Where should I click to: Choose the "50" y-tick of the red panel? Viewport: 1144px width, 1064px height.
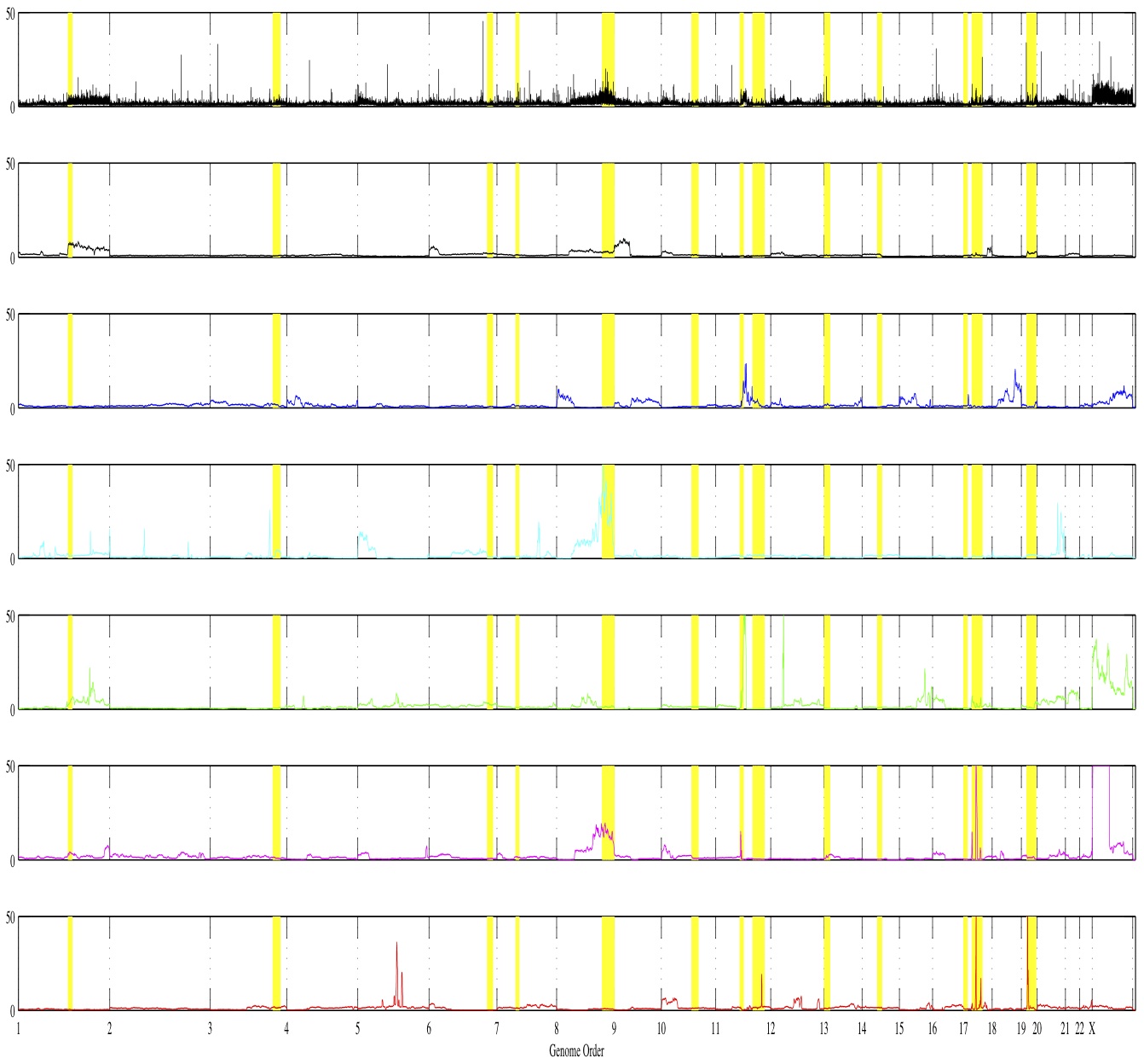click(x=10, y=917)
